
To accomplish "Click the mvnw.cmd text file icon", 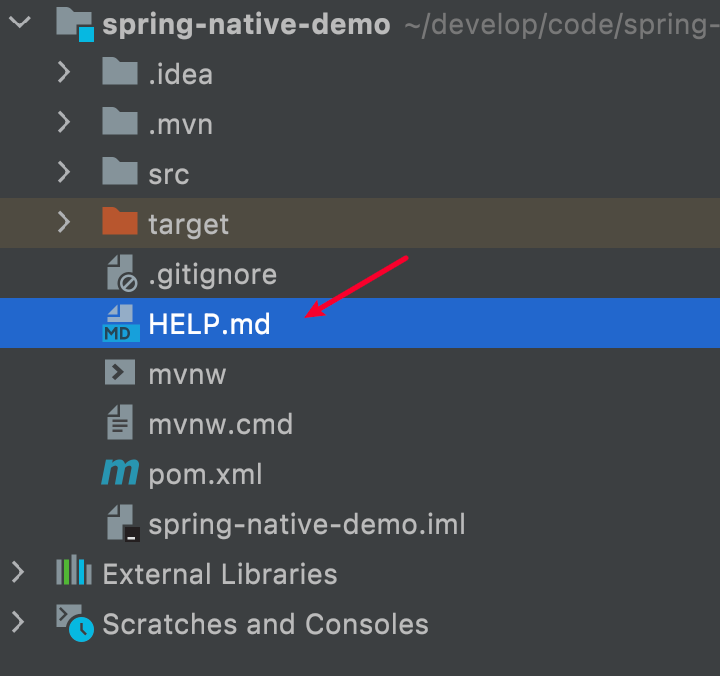I will point(120,422).
